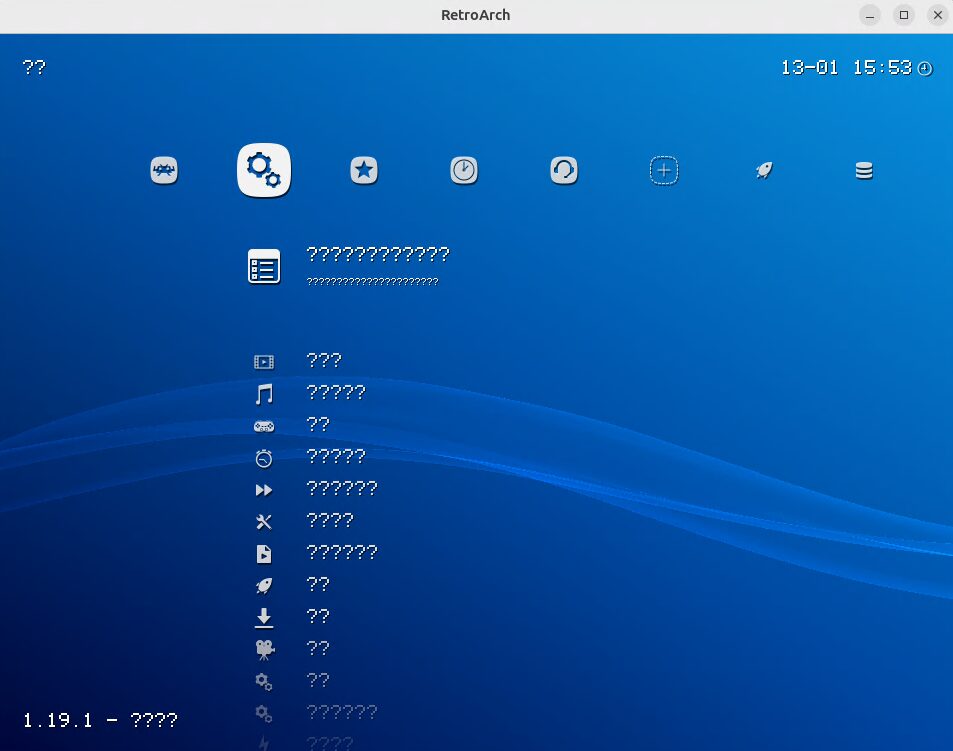Viewport: 953px width, 751px height.
Task: Select the database stack icon in top row
Action: [x=864, y=170]
